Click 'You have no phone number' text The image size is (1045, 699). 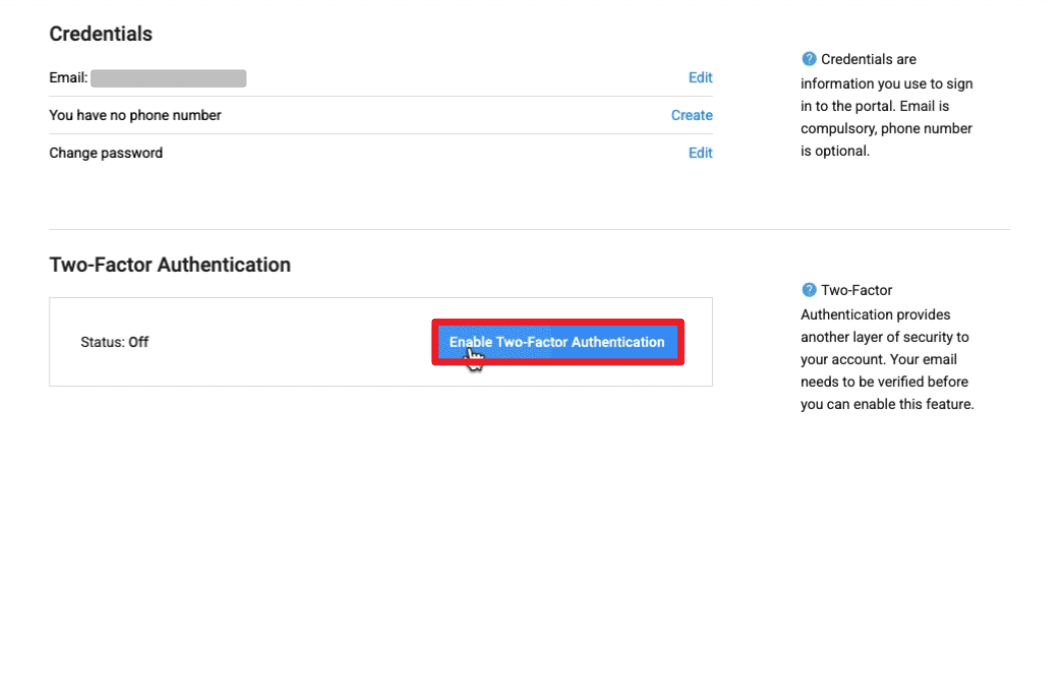pyautogui.click(x=135, y=115)
